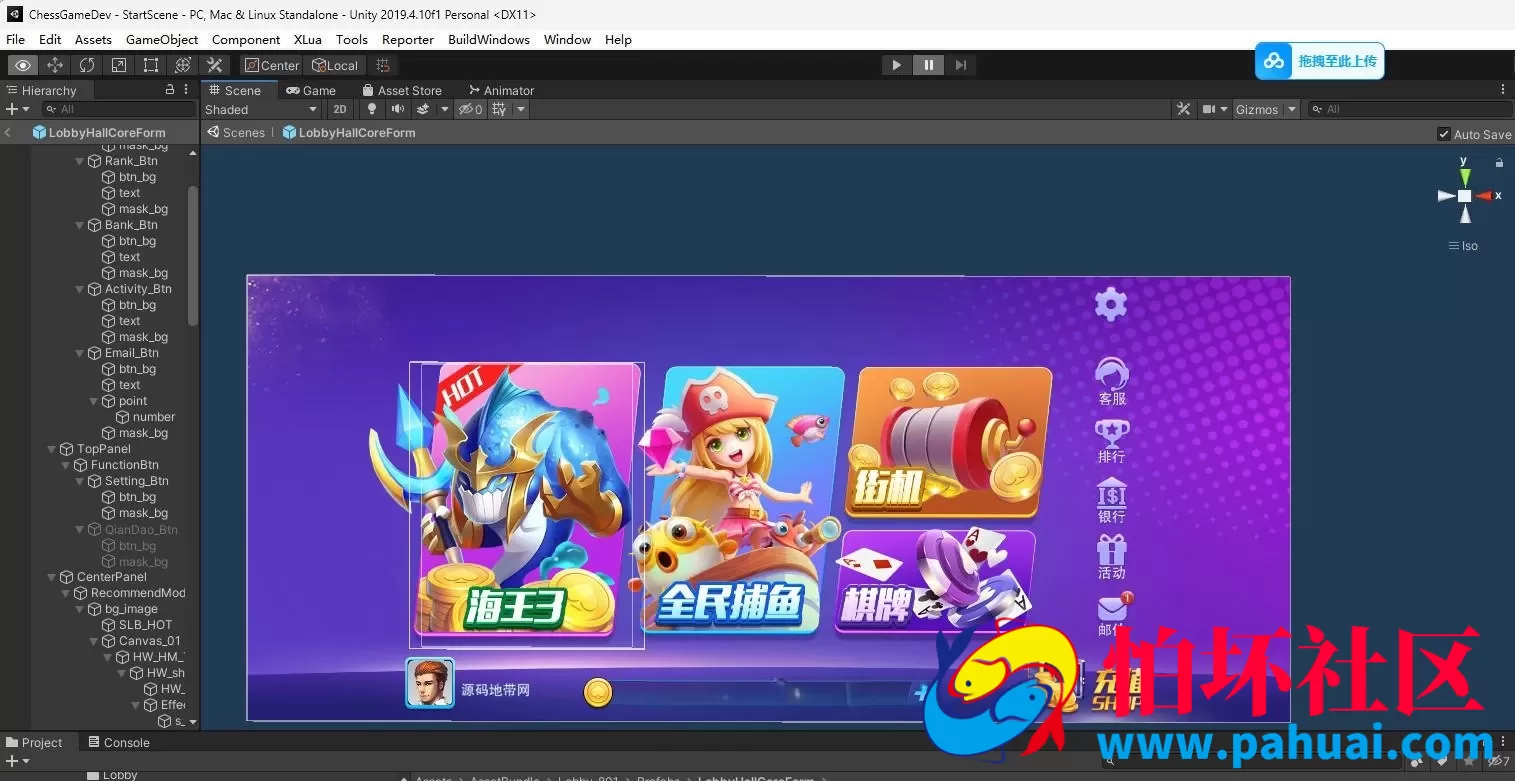Click the Pause button
Image resolution: width=1515 pixels, height=781 pixels.
pos(928,65)
